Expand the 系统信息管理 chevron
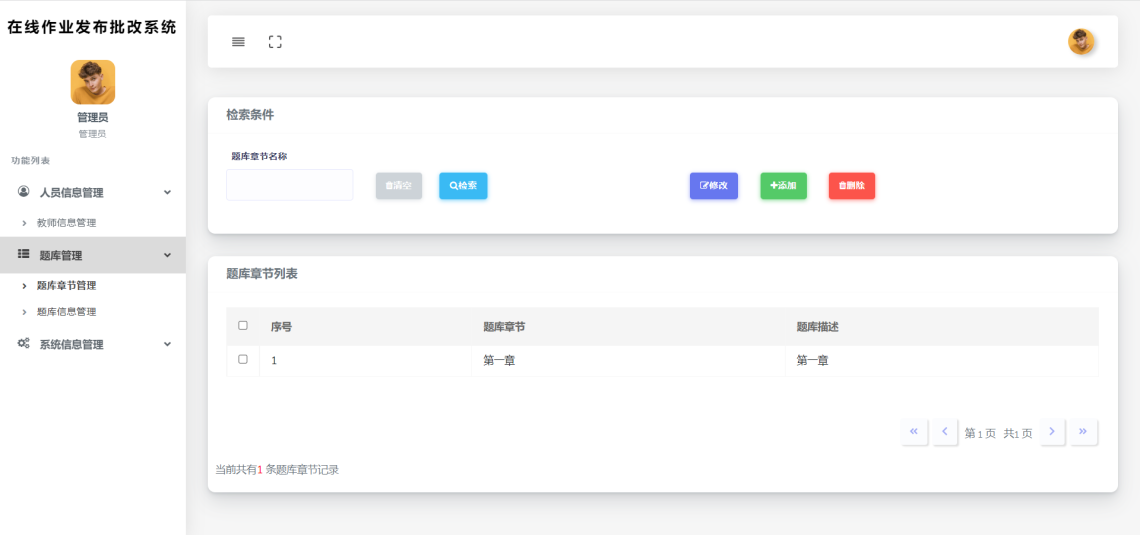This screenshot has height=535, width=1140. click(167, 344)
